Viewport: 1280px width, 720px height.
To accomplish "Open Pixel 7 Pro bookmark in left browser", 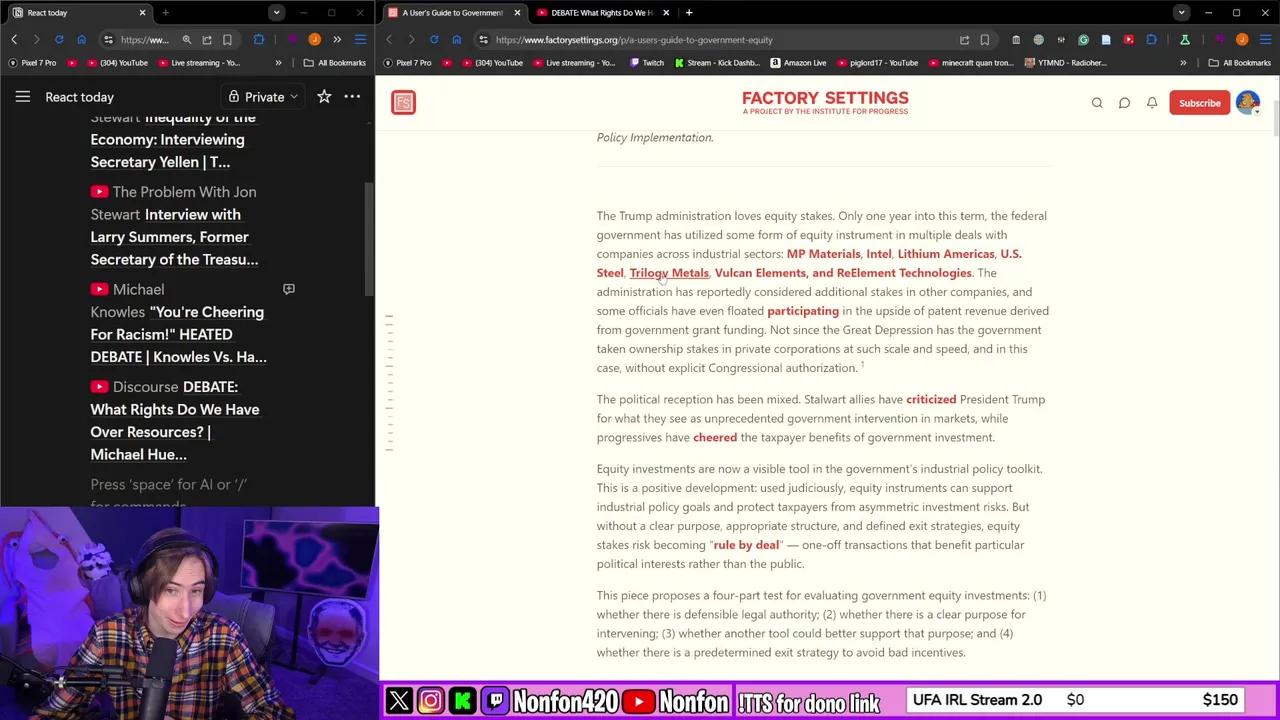I will click(x=32, y=63).
